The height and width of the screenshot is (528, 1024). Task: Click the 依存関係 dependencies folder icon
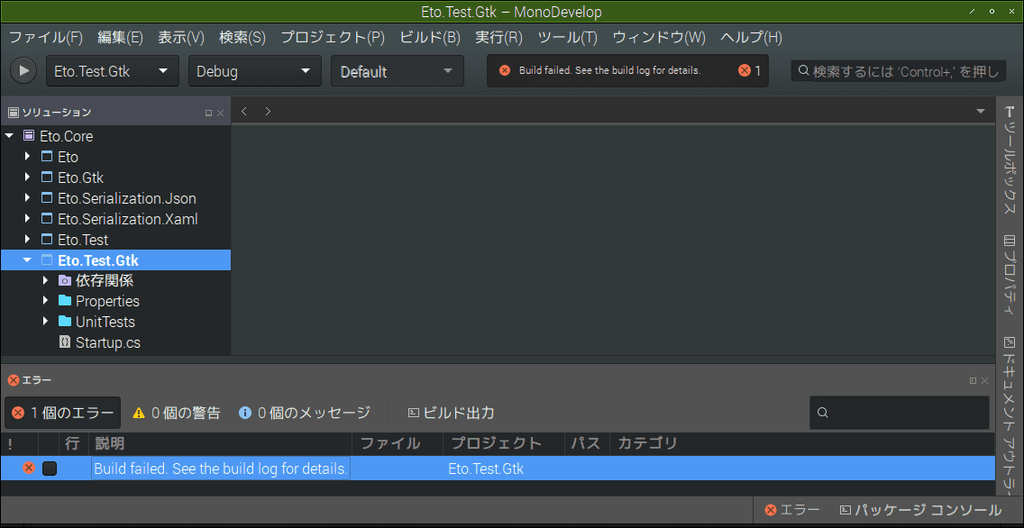point(64,280)
